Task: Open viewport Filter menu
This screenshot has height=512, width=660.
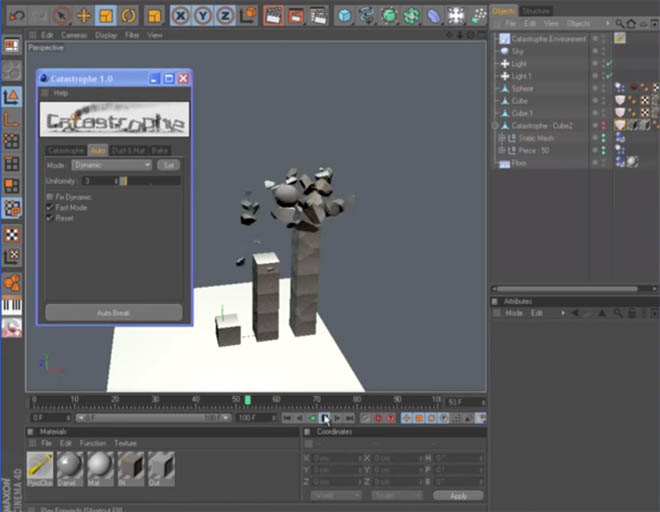Action: 132,35
